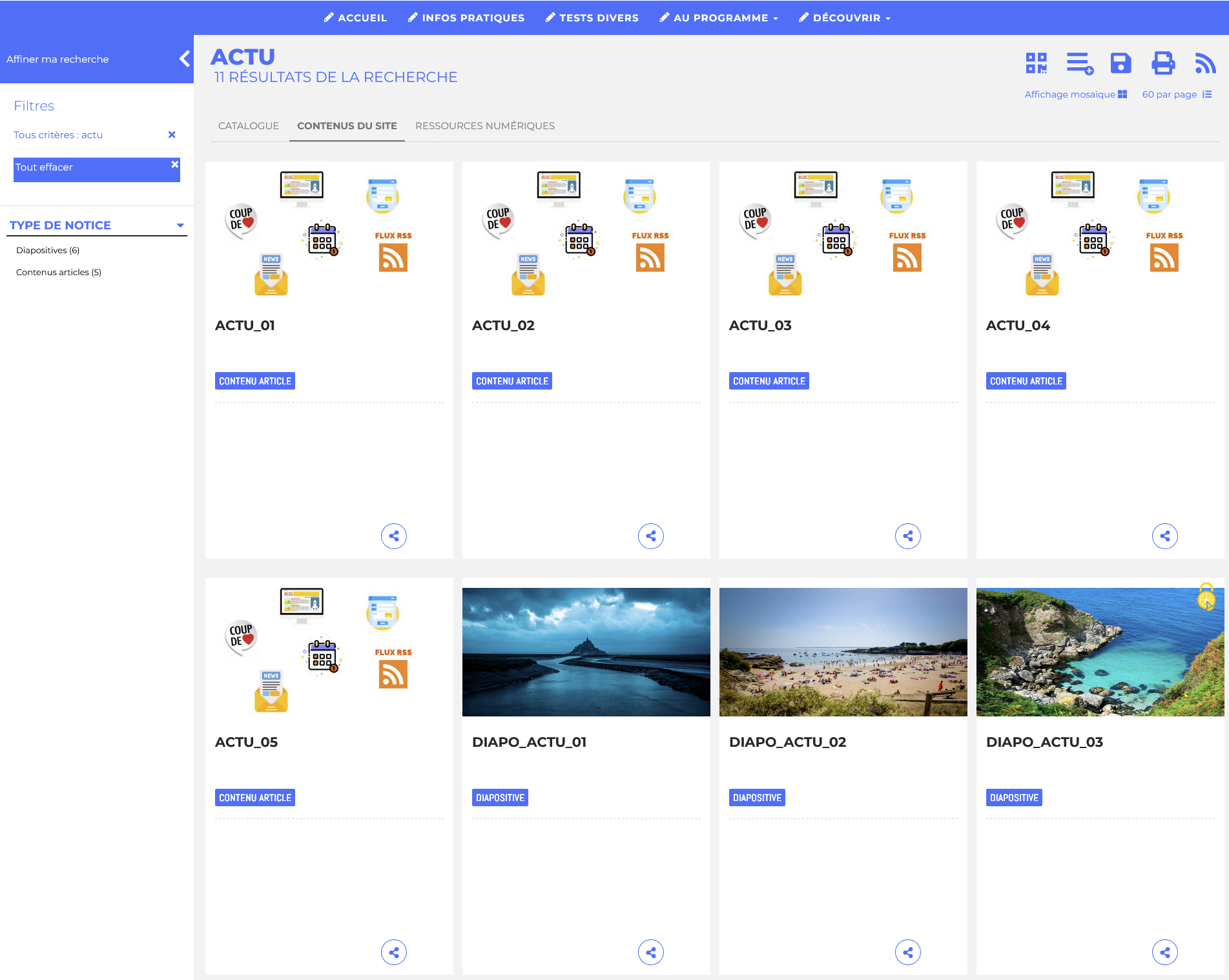The height and width of the screenshot is (980, 1229).
Task: Share the ACTU_01 article
Action: pyautogui.click(x=394, y=536)
